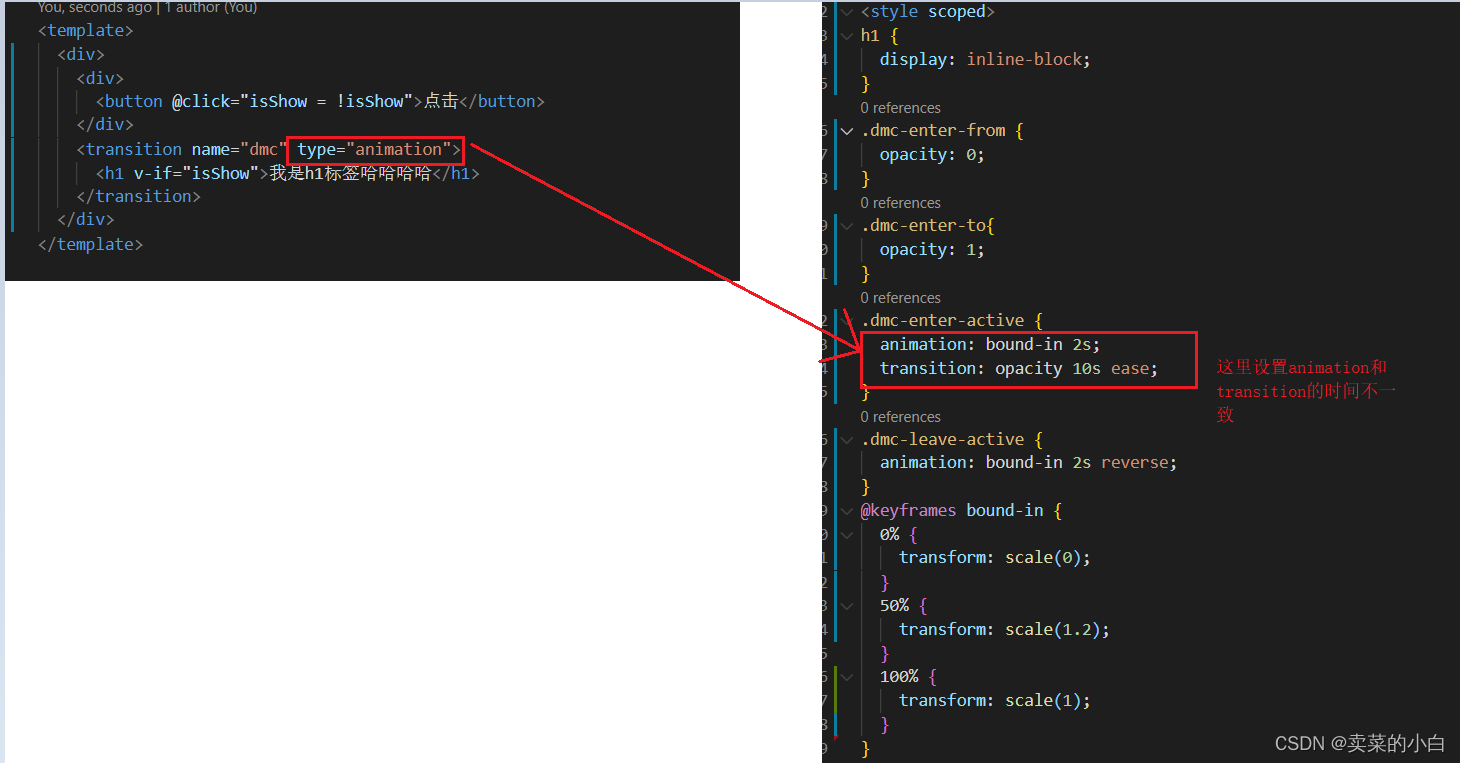Image resolution: width=1460 pixels, height=763 pixels.
Task: Click the 'transform: scale(0);' line
Action: click(995, 558)
